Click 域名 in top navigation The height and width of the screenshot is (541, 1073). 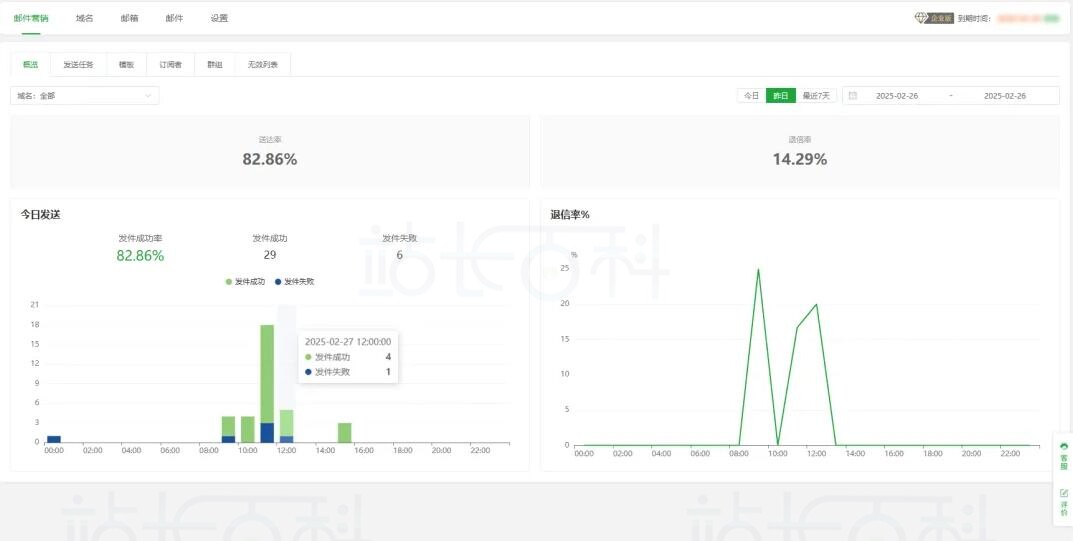pos(84,18)
